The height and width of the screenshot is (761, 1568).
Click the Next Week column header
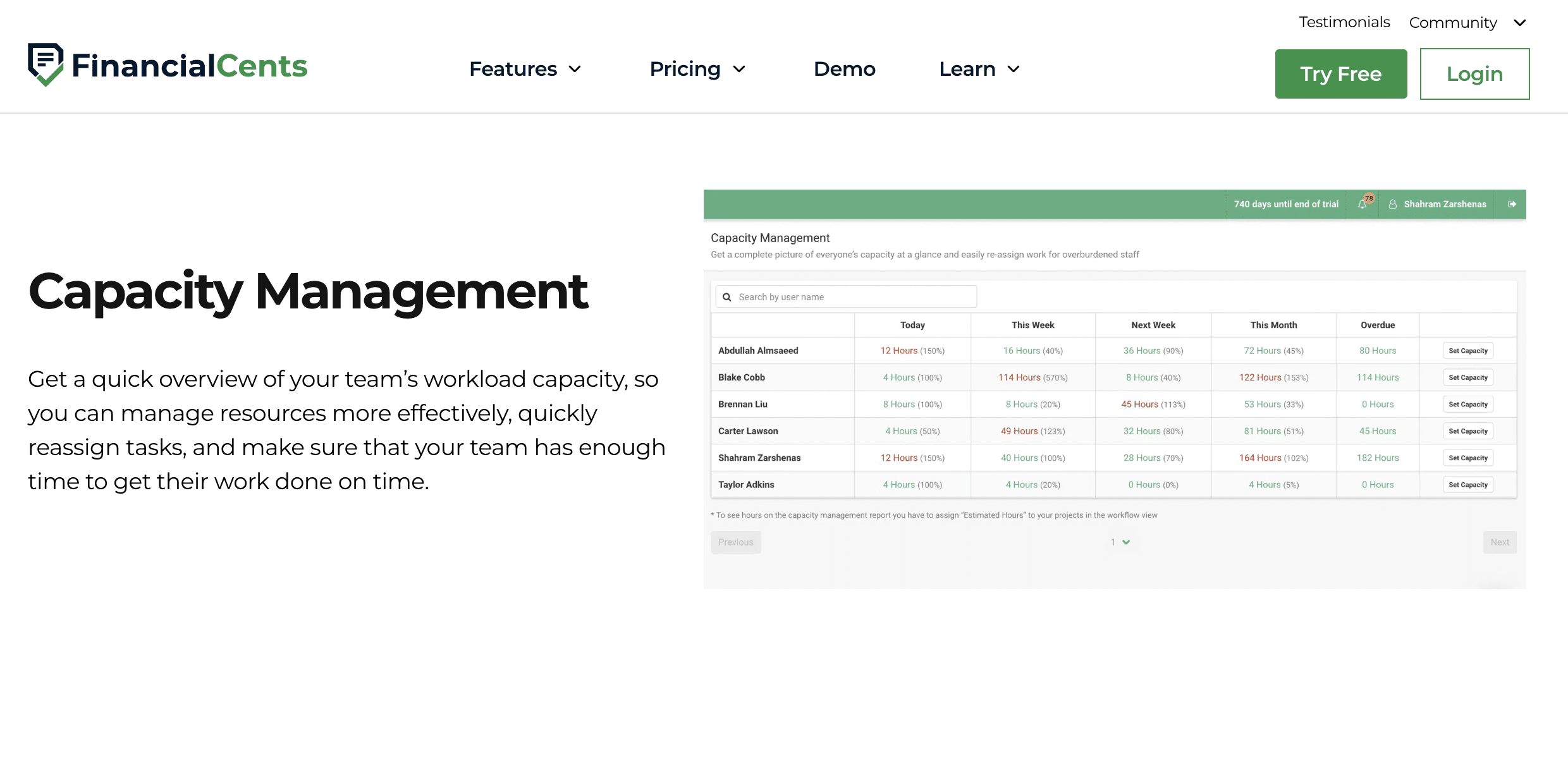1153,325
